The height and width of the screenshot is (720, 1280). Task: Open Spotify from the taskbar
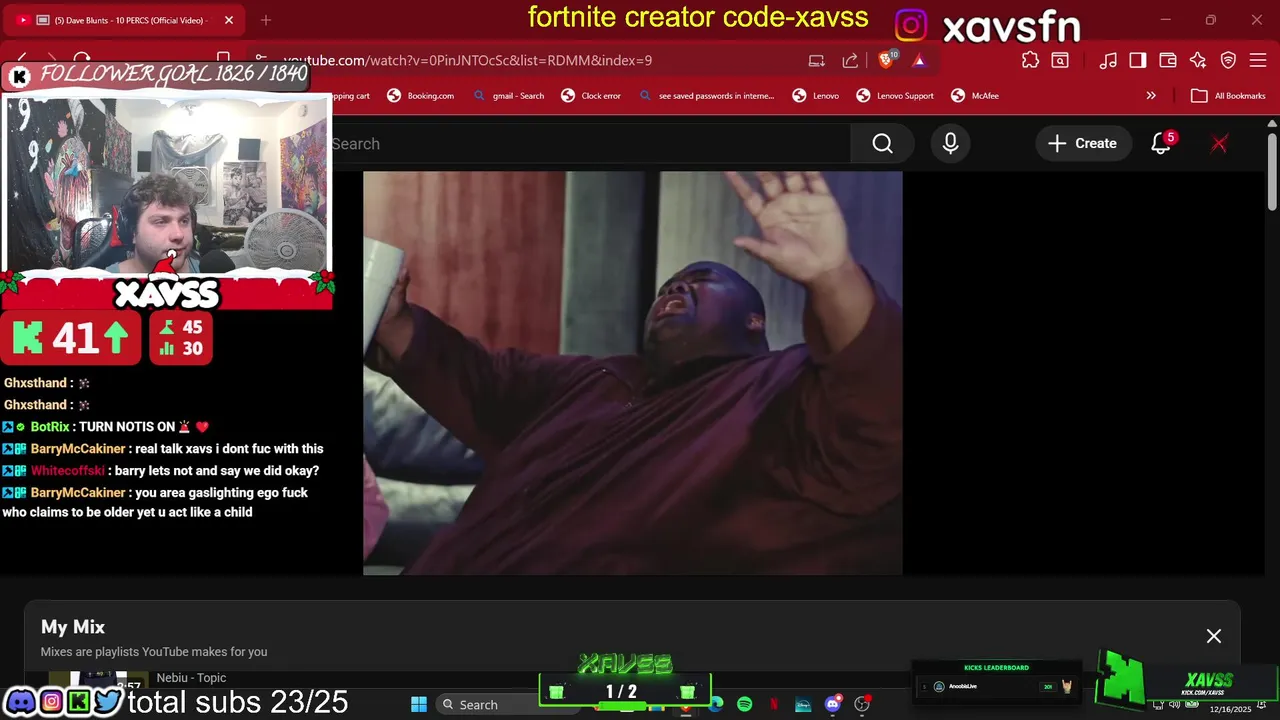click(745, 705)
